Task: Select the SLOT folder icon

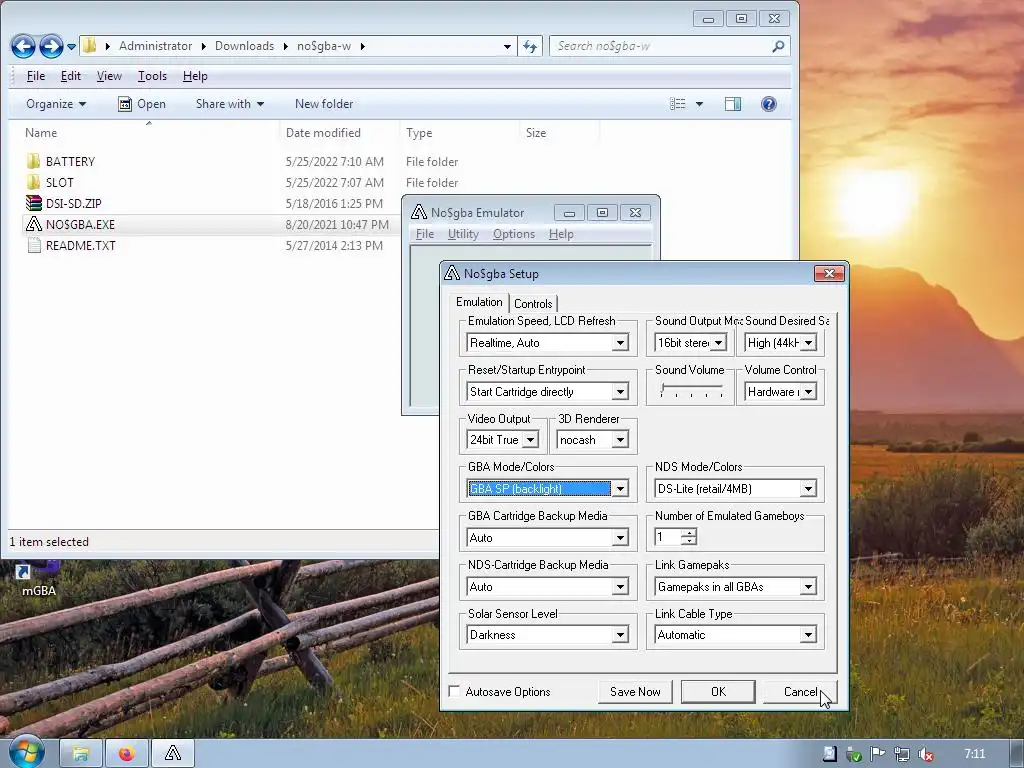Action: pyautogui.click(x=33, y=182)
